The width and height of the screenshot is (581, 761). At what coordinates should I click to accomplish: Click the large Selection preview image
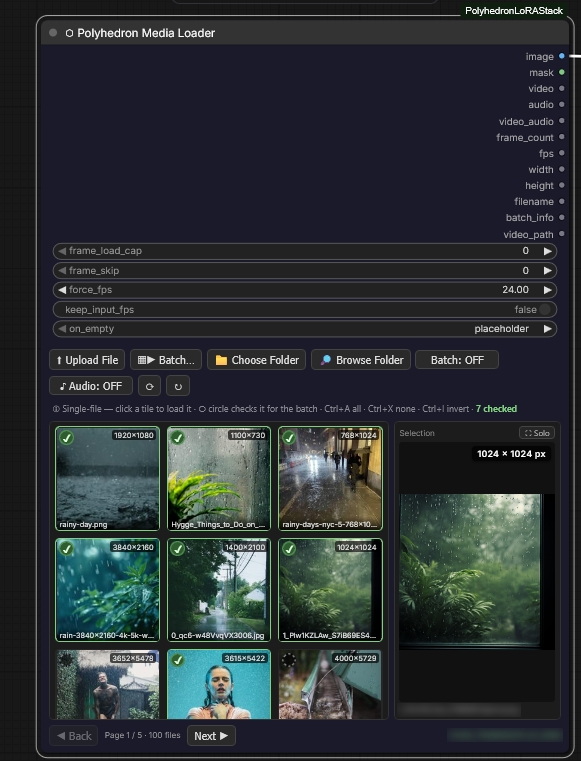[x=477, y=572]
